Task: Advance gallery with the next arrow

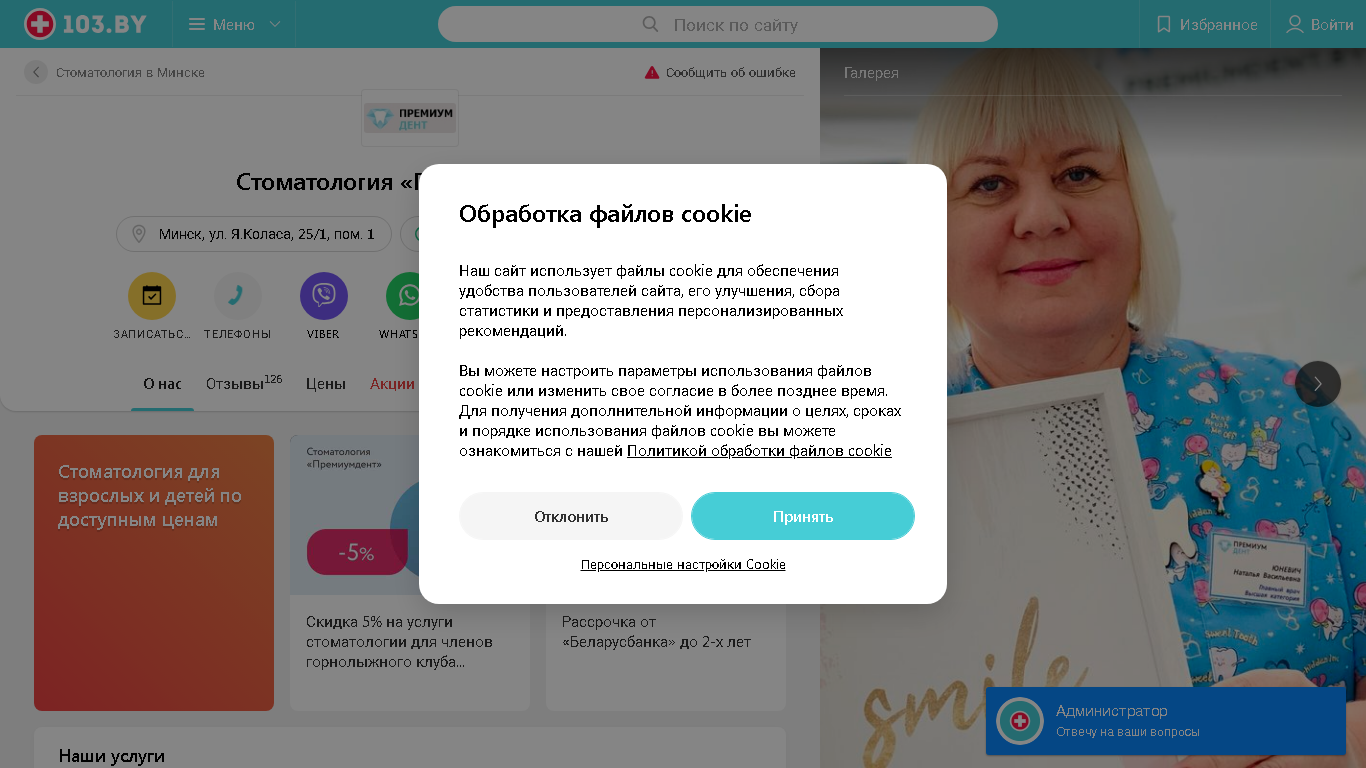Action: pos(1318,383)
